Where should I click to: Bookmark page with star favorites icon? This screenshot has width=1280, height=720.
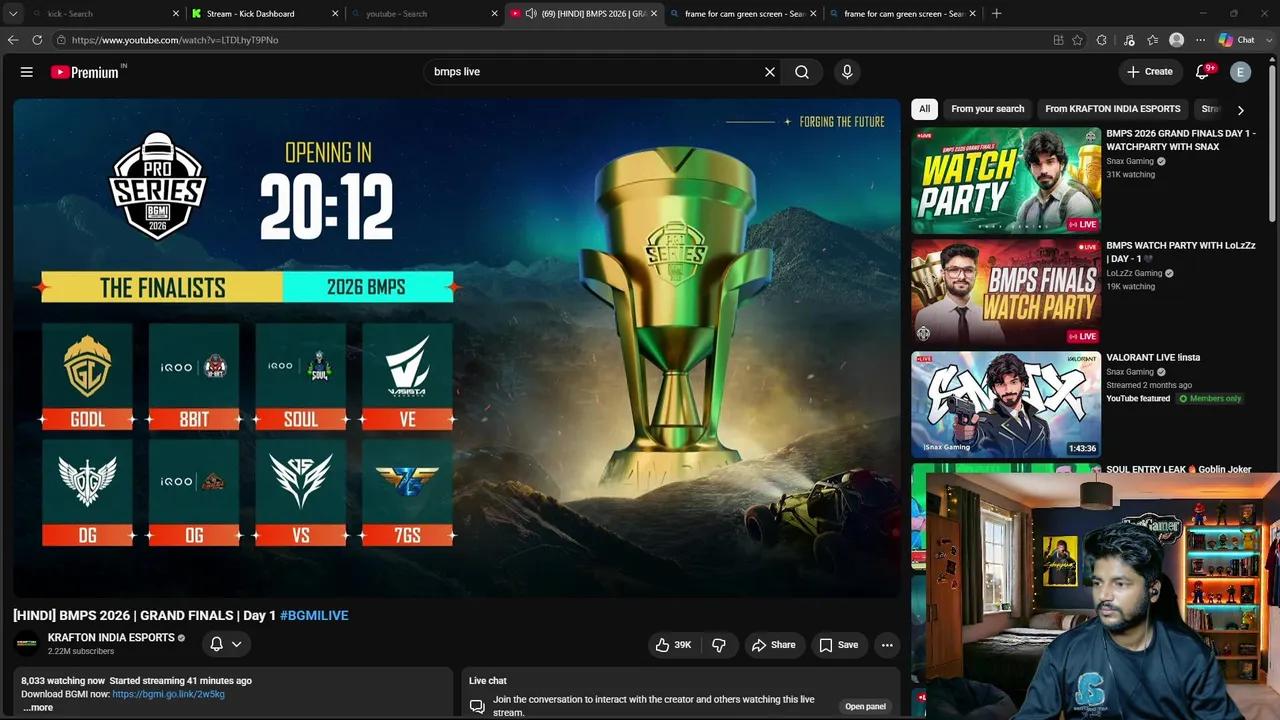(1077, 40)
